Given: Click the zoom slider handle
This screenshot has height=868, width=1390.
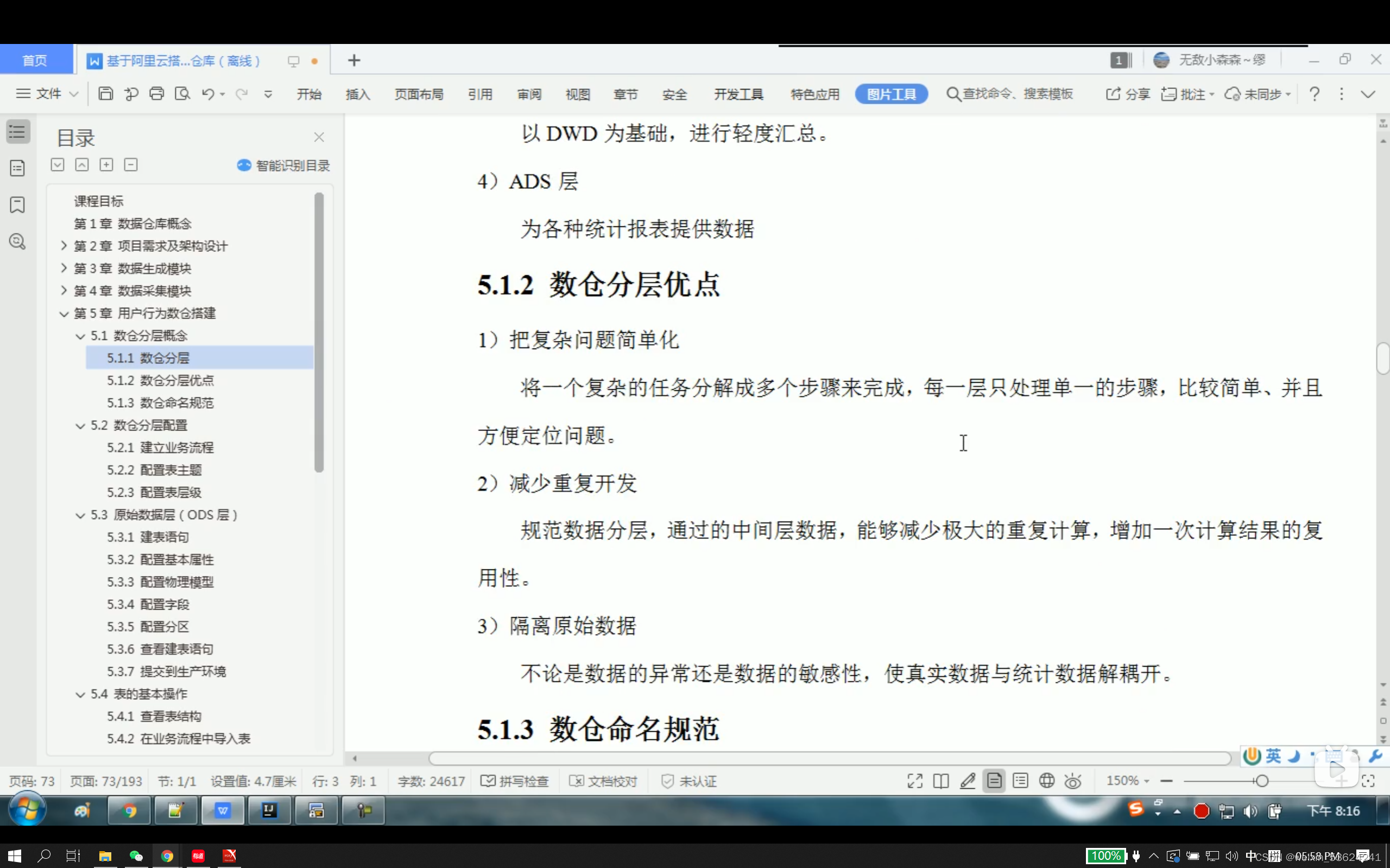Looking at the screenshot, I should (1262, 781).
